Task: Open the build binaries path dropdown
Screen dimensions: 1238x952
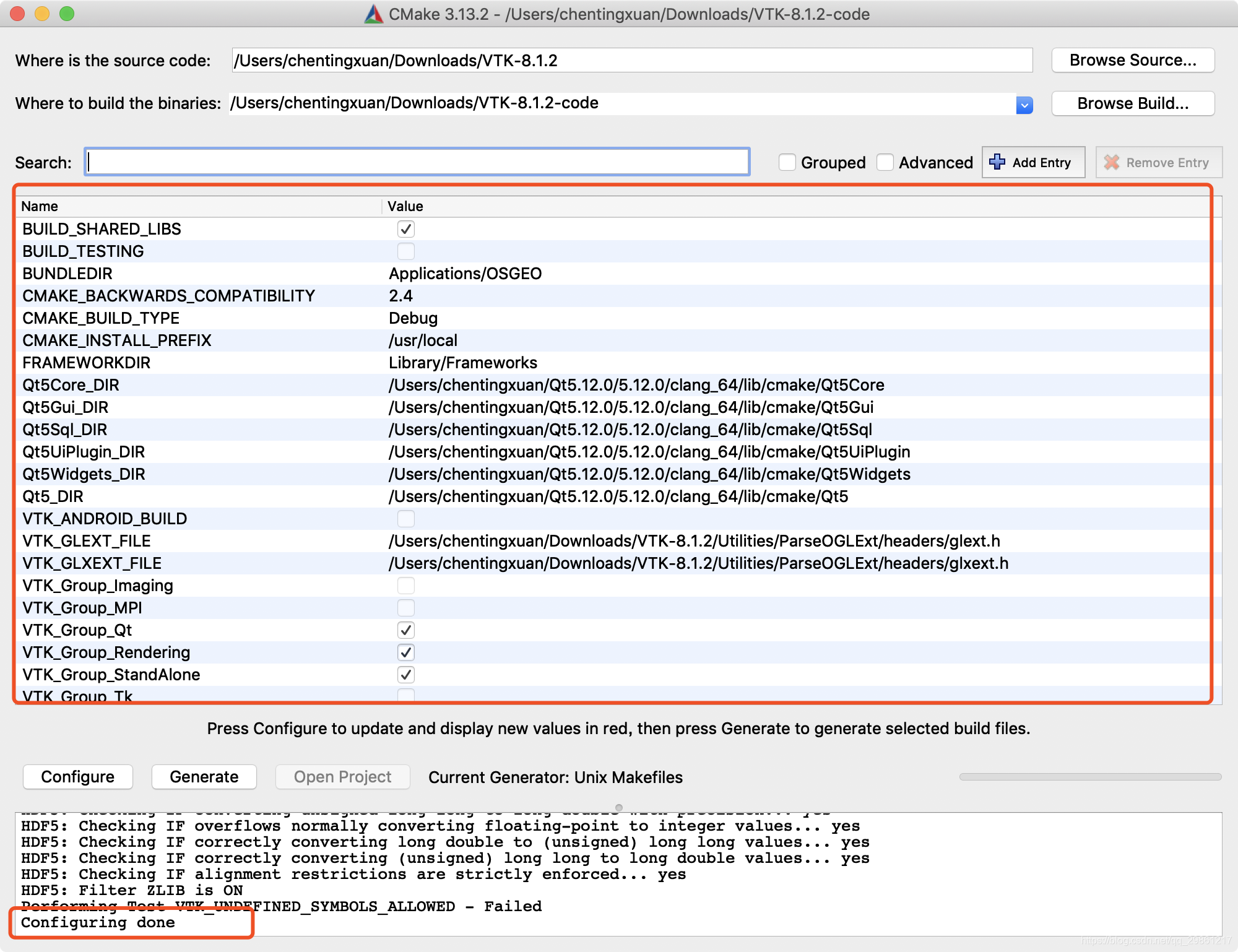Action: [1024, 105]
